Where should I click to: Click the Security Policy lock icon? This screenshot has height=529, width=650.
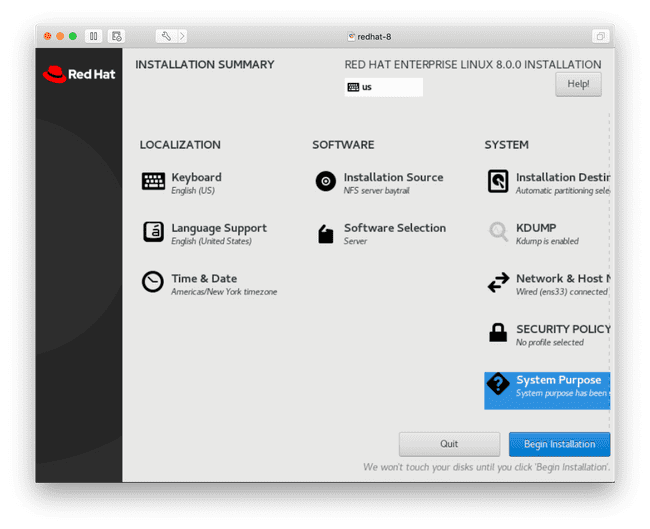(498, 332)
